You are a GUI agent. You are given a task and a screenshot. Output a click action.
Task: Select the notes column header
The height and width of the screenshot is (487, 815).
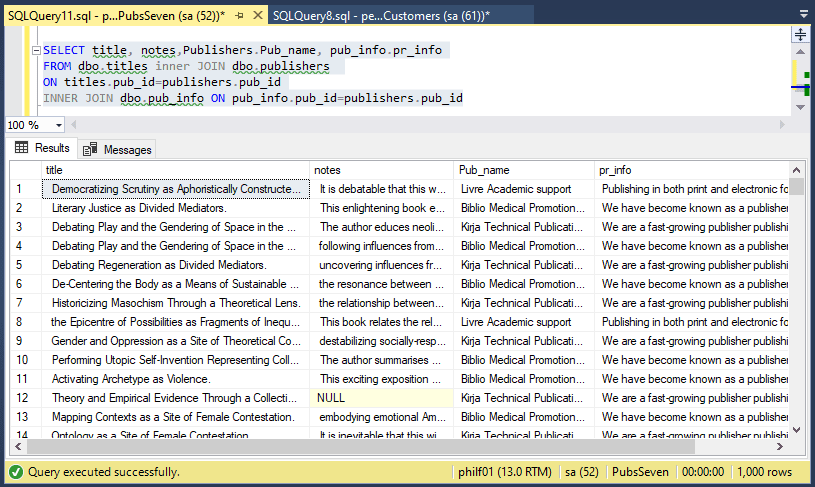tap(382, 170)
